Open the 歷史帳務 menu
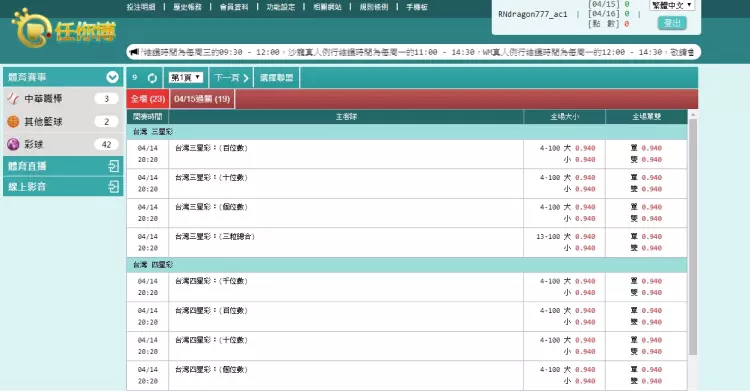Viewport: 750px width, 392px height. click(188, 7)
